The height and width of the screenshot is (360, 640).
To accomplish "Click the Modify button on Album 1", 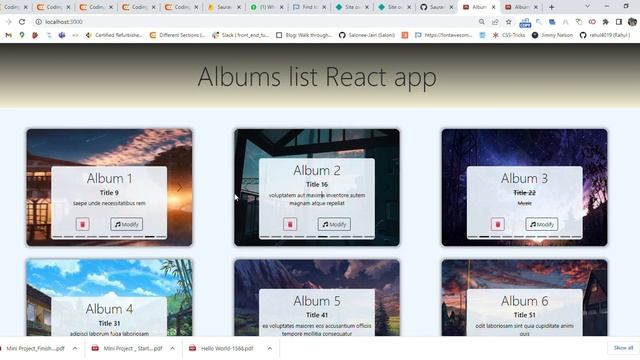I will 127,224.
